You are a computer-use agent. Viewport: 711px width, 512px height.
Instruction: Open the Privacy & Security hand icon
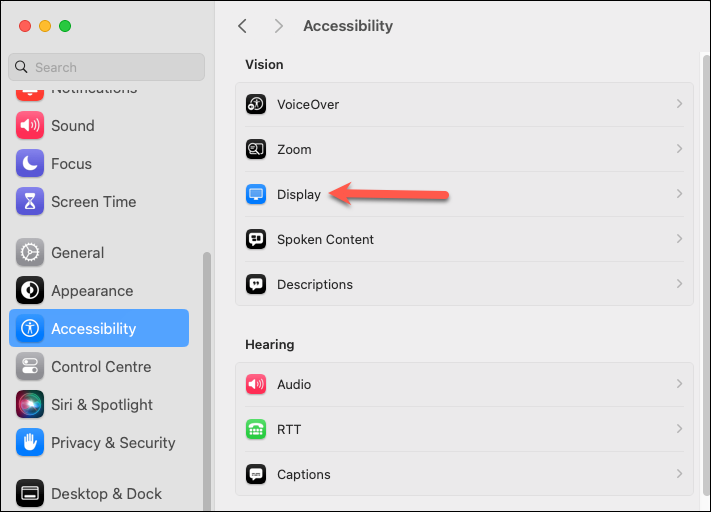coord(30,442)
